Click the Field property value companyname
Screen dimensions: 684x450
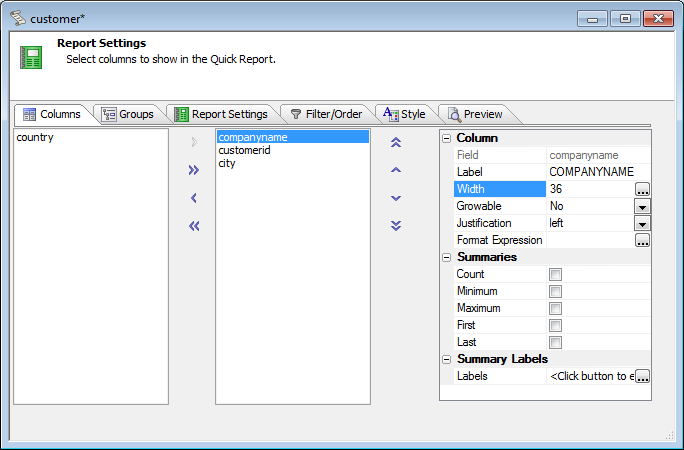(x=598, y=155)
